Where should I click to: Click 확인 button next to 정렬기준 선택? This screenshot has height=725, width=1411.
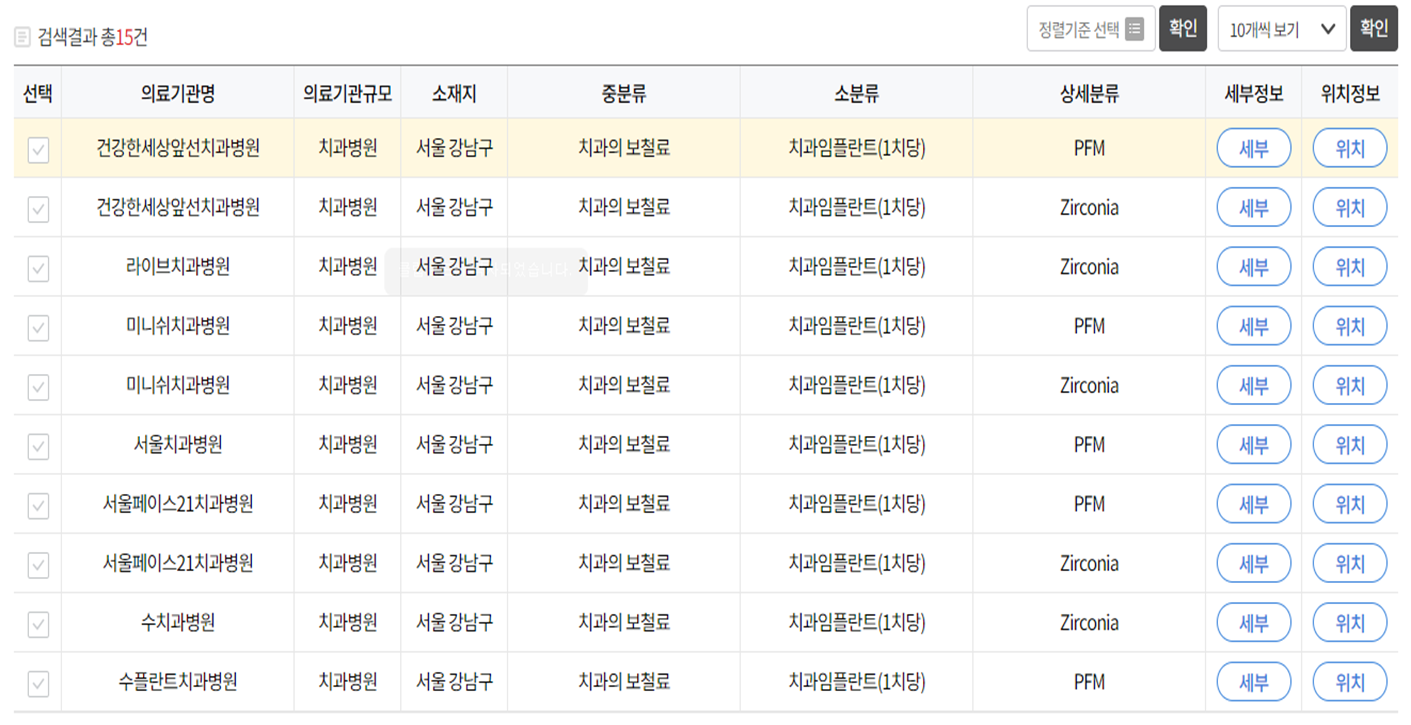click(1183, 29)
